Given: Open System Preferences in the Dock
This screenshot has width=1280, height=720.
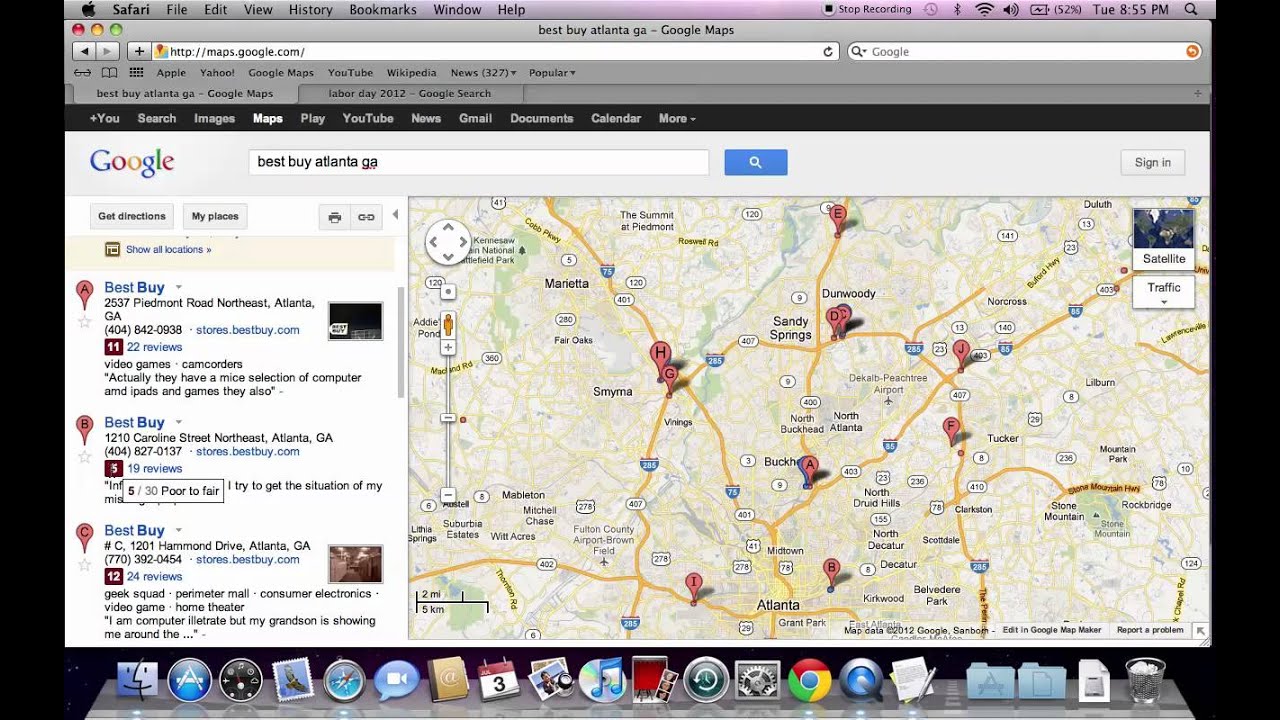Looking at the screenshot, I should coord(757,682).
